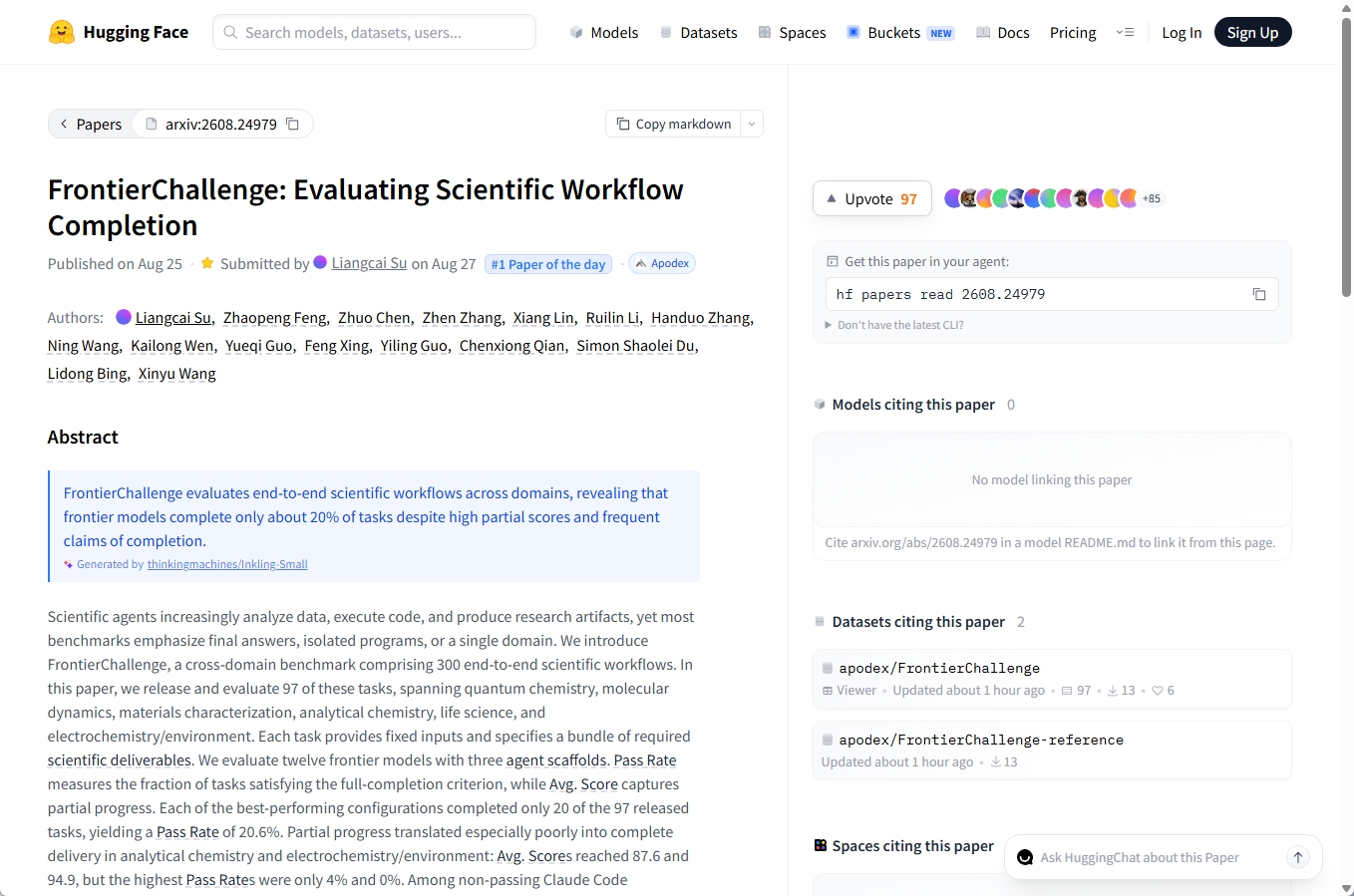This screenshot has width=1354, height=896.
Task: Click the "Models citing this paper" heading
Action: pos(913,404)
